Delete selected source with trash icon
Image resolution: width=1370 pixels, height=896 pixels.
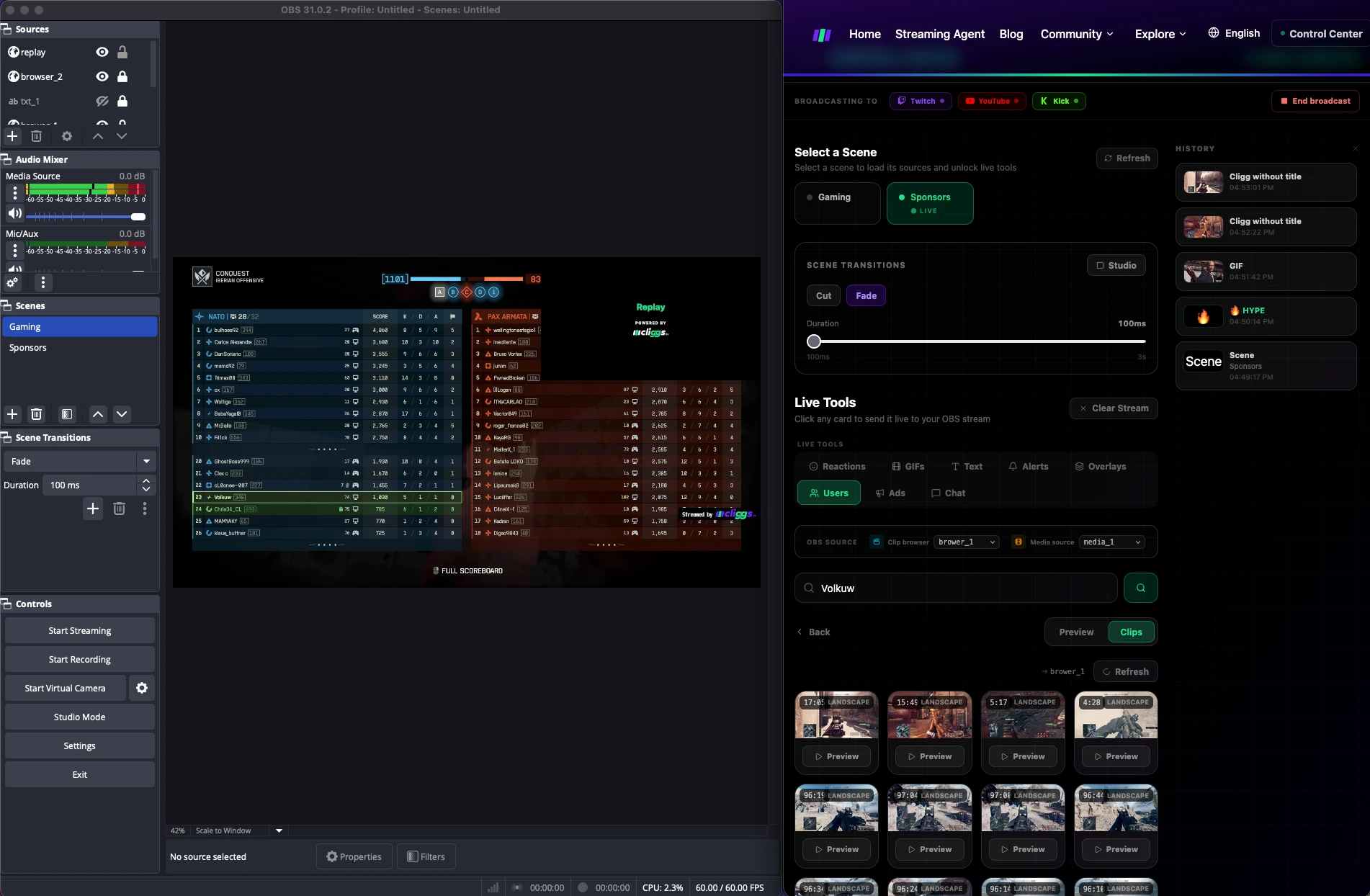pos(37,136)
